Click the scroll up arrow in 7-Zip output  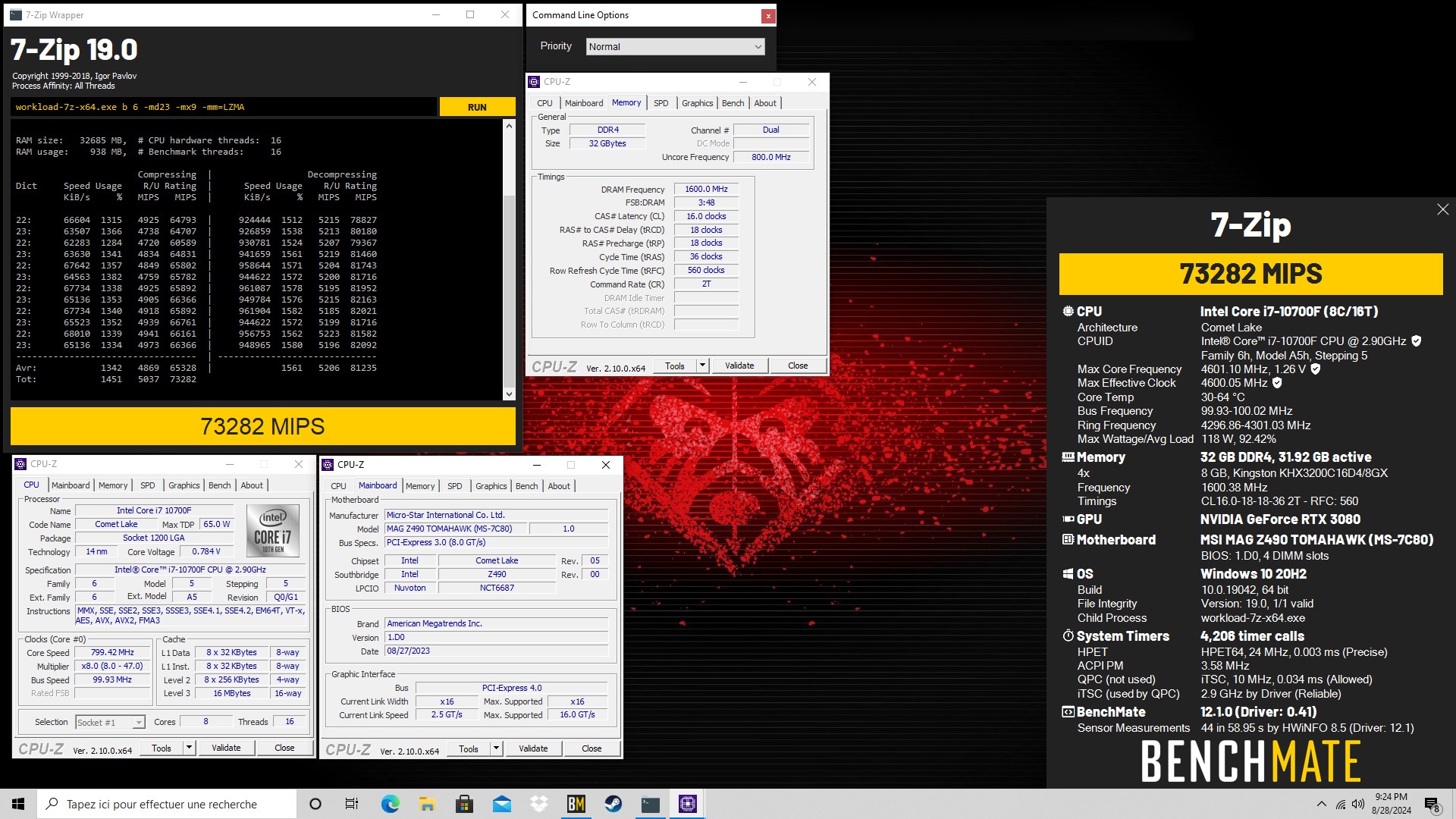[x=509, y=126]
